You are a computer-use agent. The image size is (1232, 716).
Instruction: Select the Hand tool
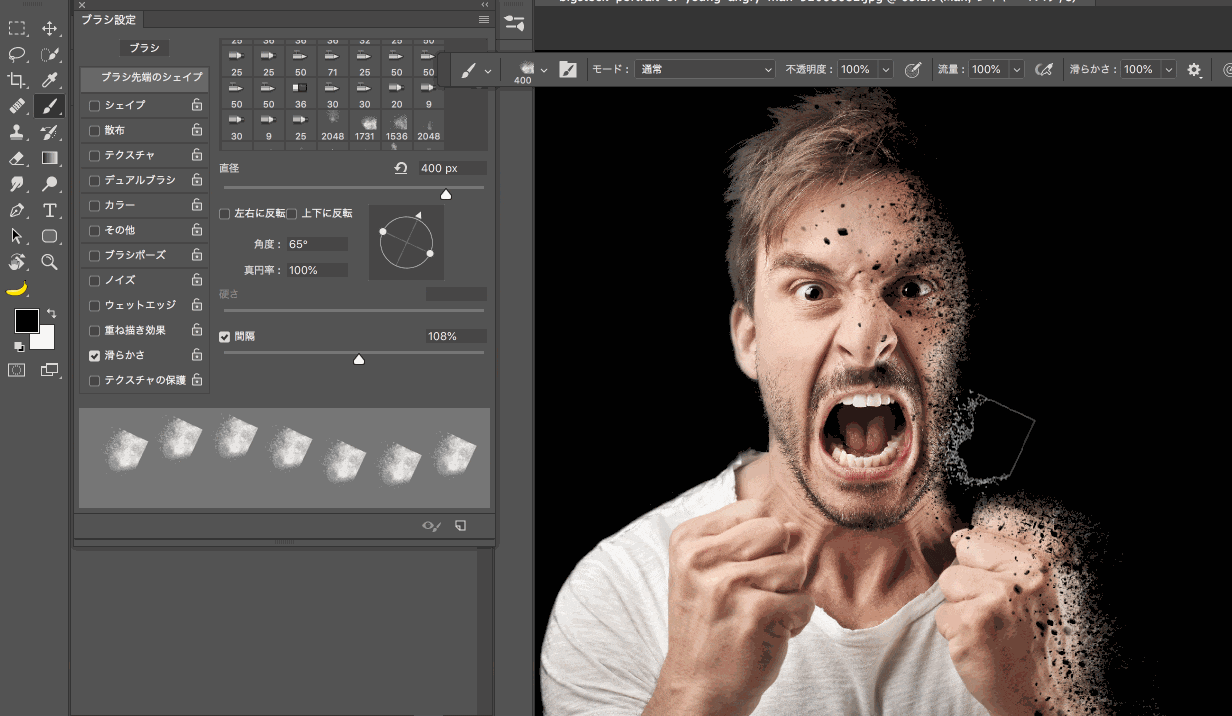coord(17,262)
